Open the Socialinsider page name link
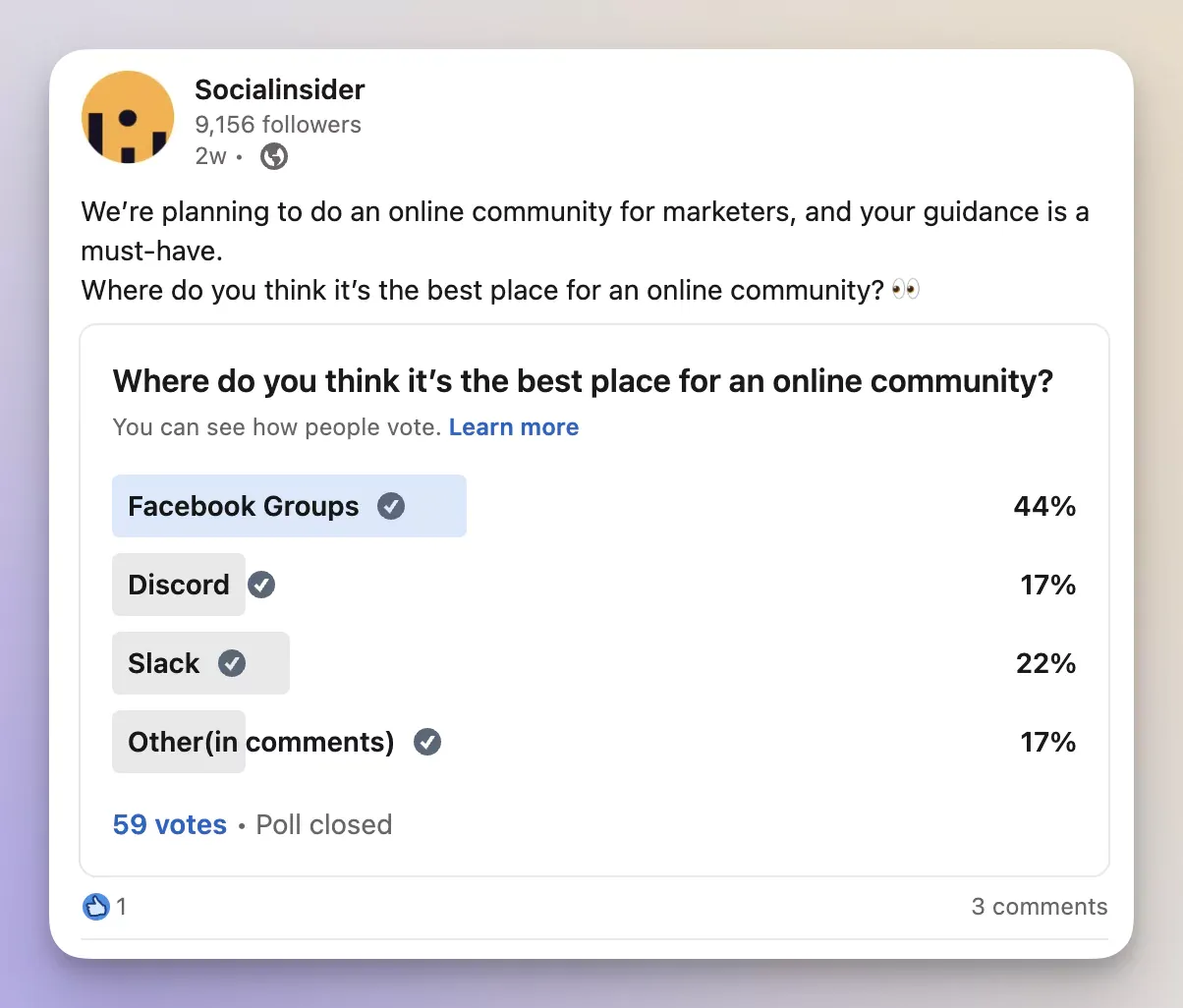 (x=280, y=89)
